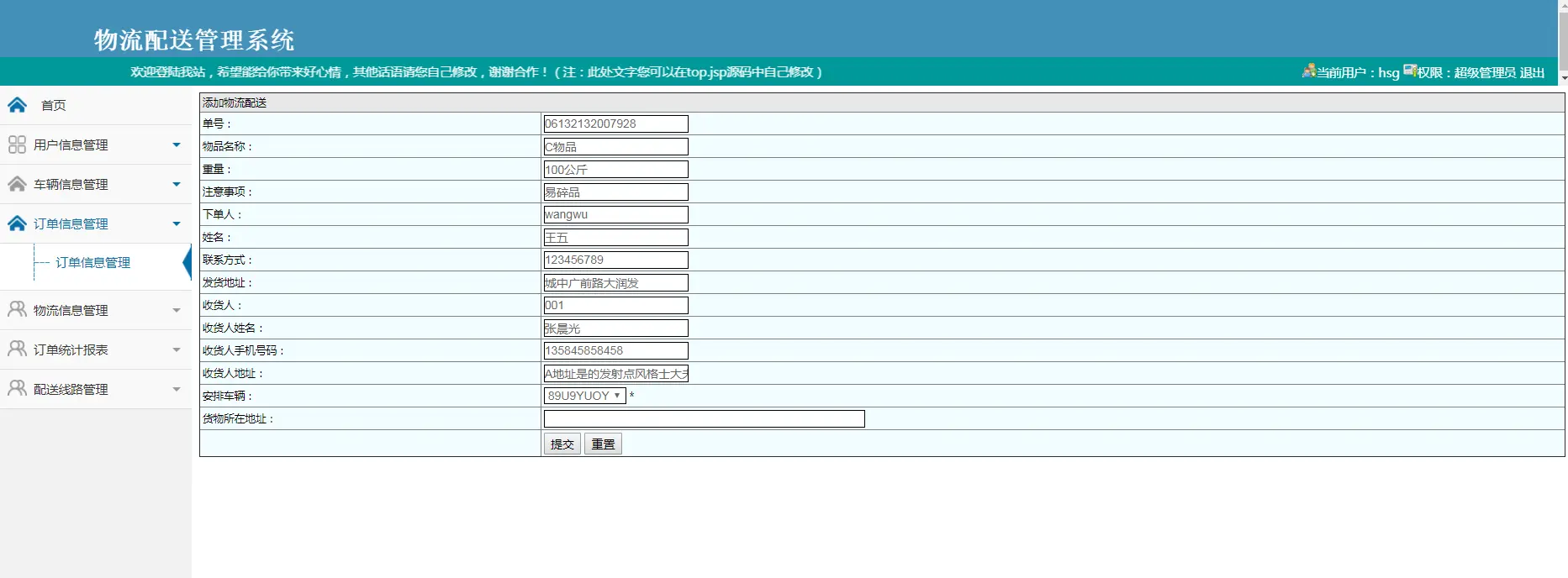Collapse the 订单信息管理 arrow

point(177,223)
